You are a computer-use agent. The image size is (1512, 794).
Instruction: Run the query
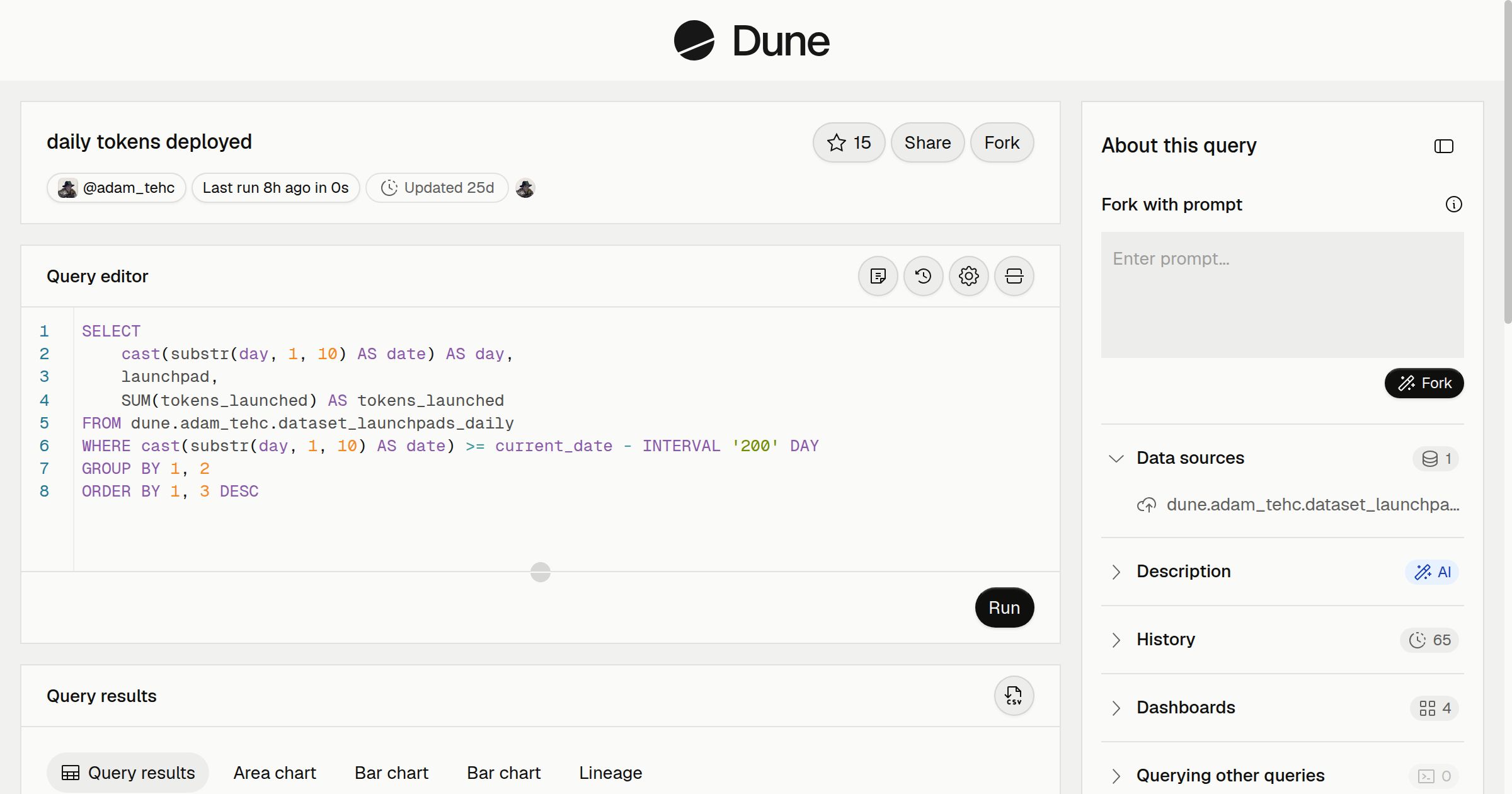[1004, 607]
